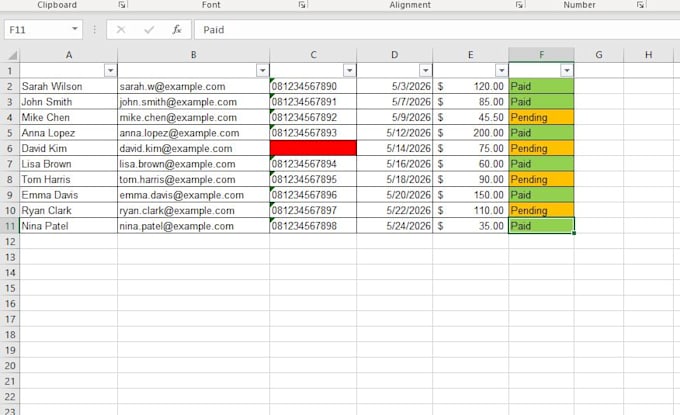
Task: Select the cell with Nina Patel
Action: (x=69, y=226)
